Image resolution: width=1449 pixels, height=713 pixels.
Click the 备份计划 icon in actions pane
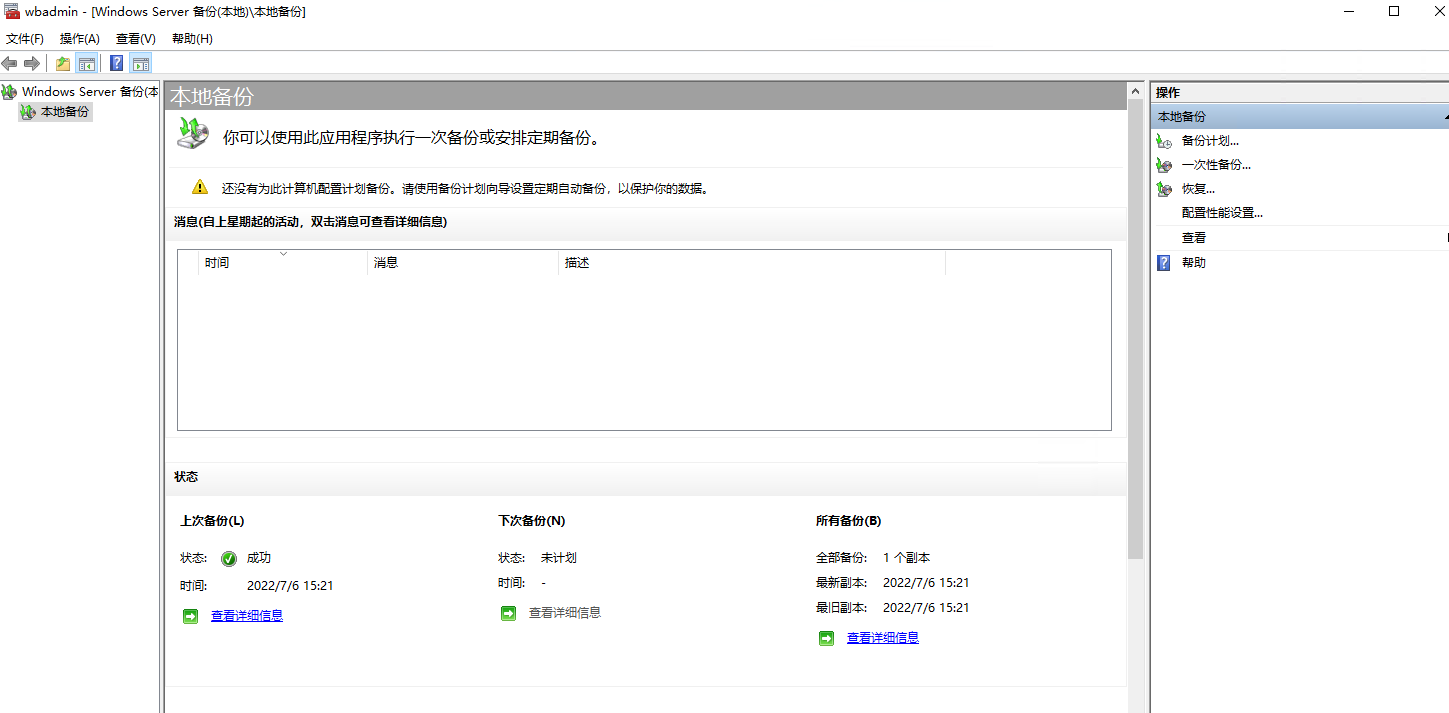(1164, 142)
